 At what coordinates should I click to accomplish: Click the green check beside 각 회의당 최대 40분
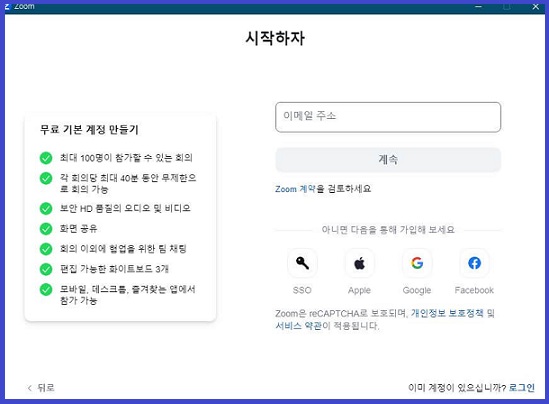(46, 178)
